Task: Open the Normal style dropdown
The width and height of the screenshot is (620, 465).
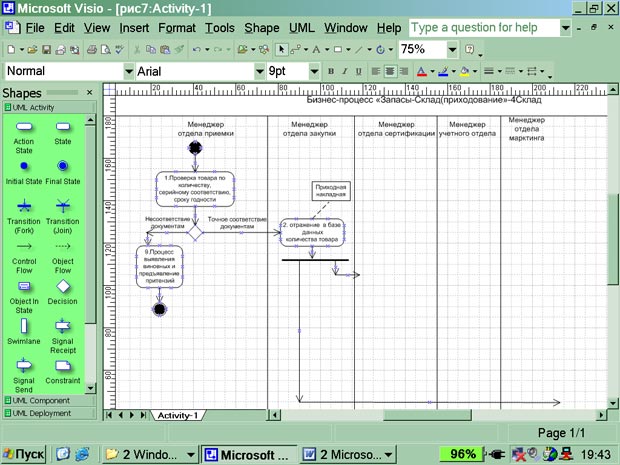Action: coord(129,72)
